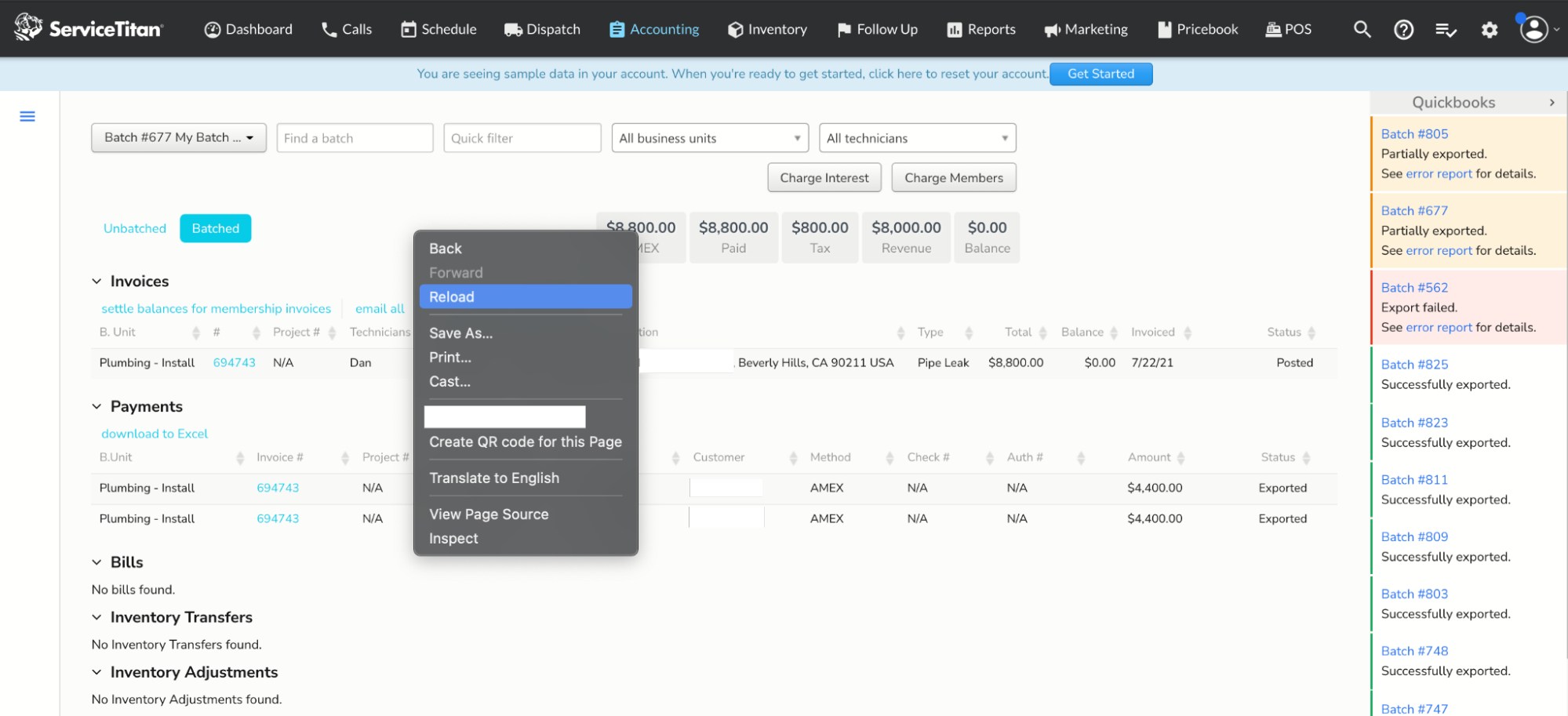Open the user account avatar menu
Image resolution: width=1568 pixels, height=716 pixels.
(x=1534, y=30)
